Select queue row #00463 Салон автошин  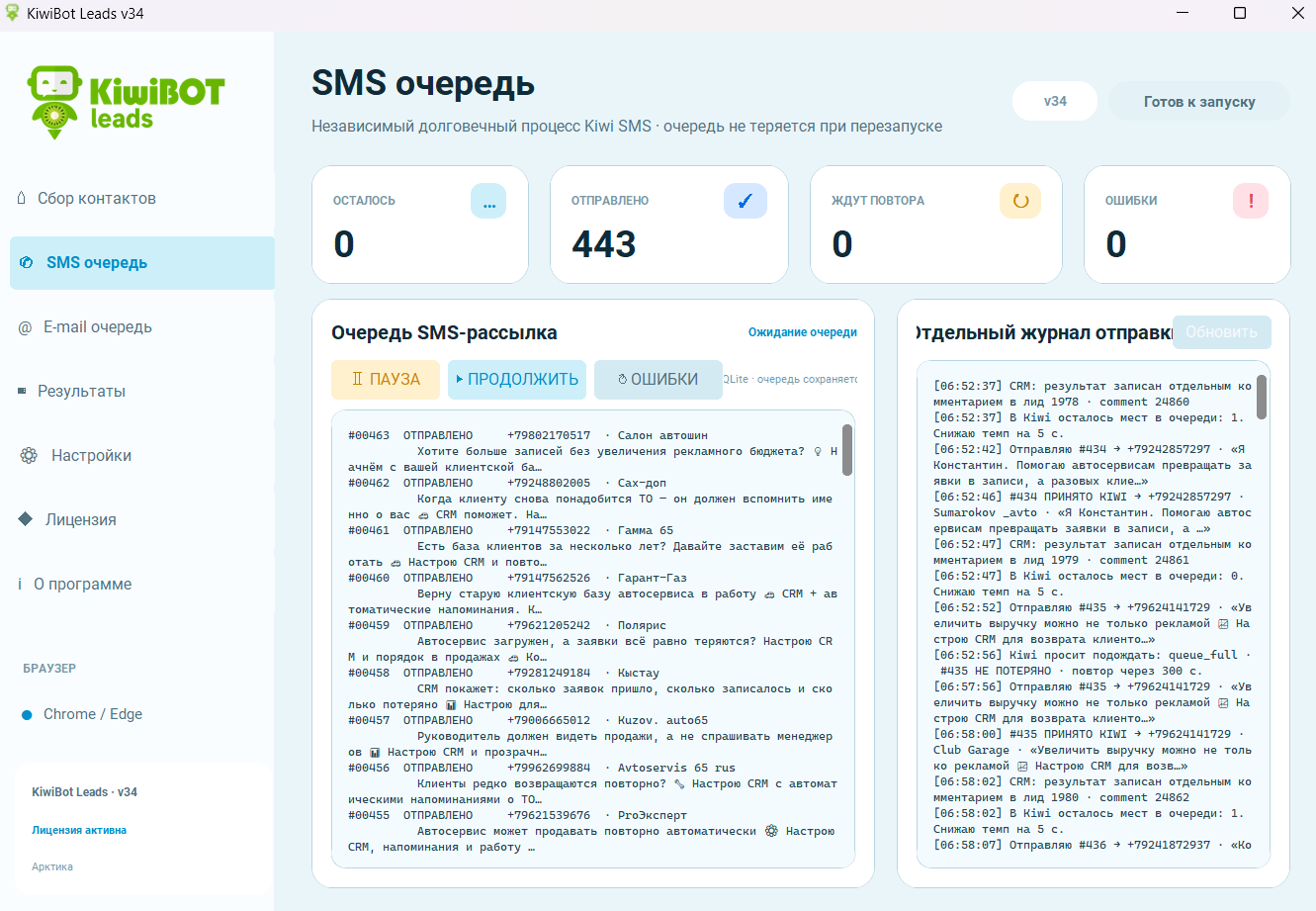593,451
